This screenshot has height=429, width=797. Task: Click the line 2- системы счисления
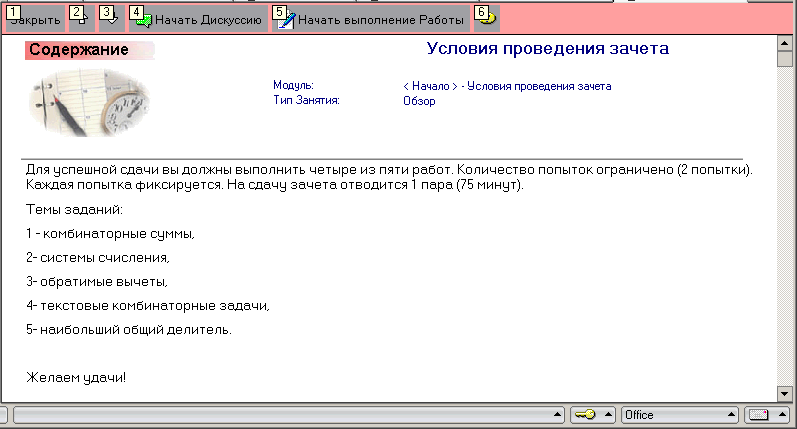98,258
